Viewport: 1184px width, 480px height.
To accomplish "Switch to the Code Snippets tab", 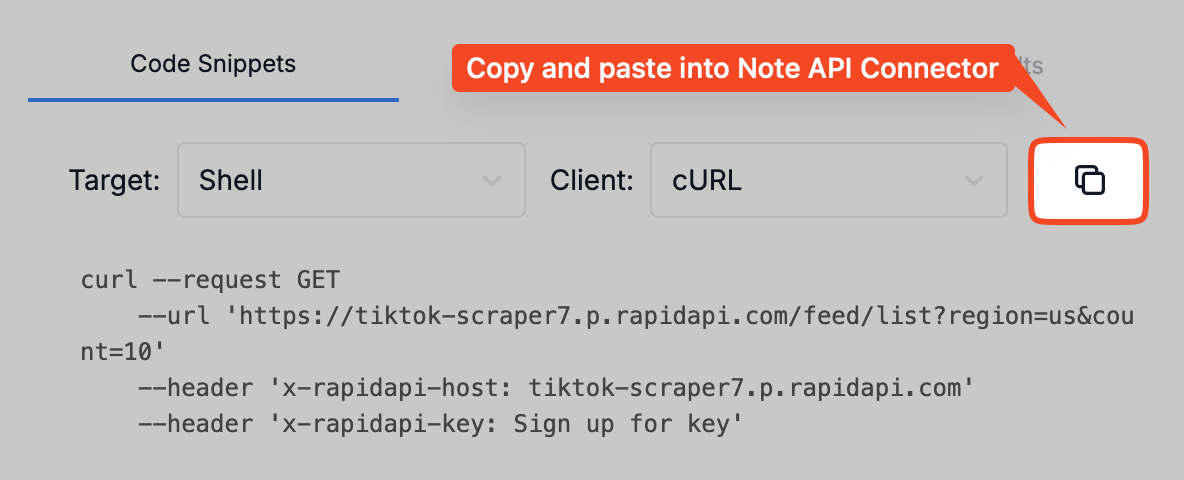I will (x=213, y=64).
